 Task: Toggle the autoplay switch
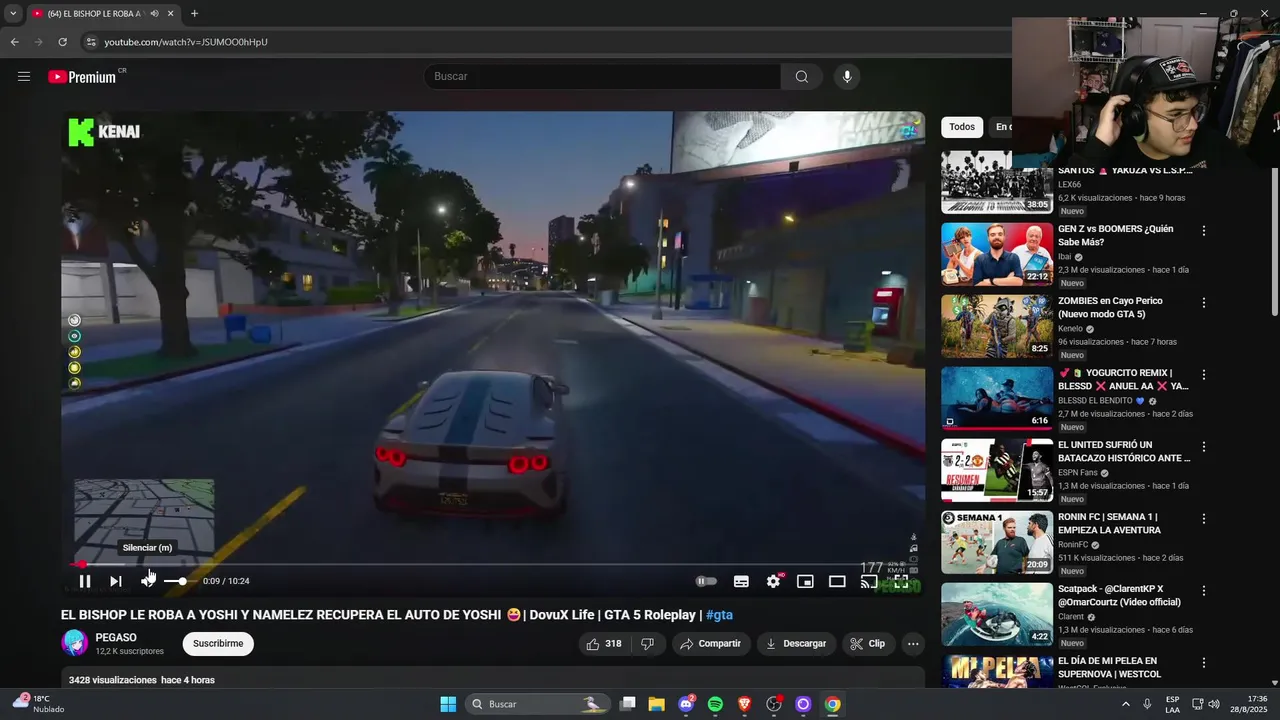pos(707,581)
